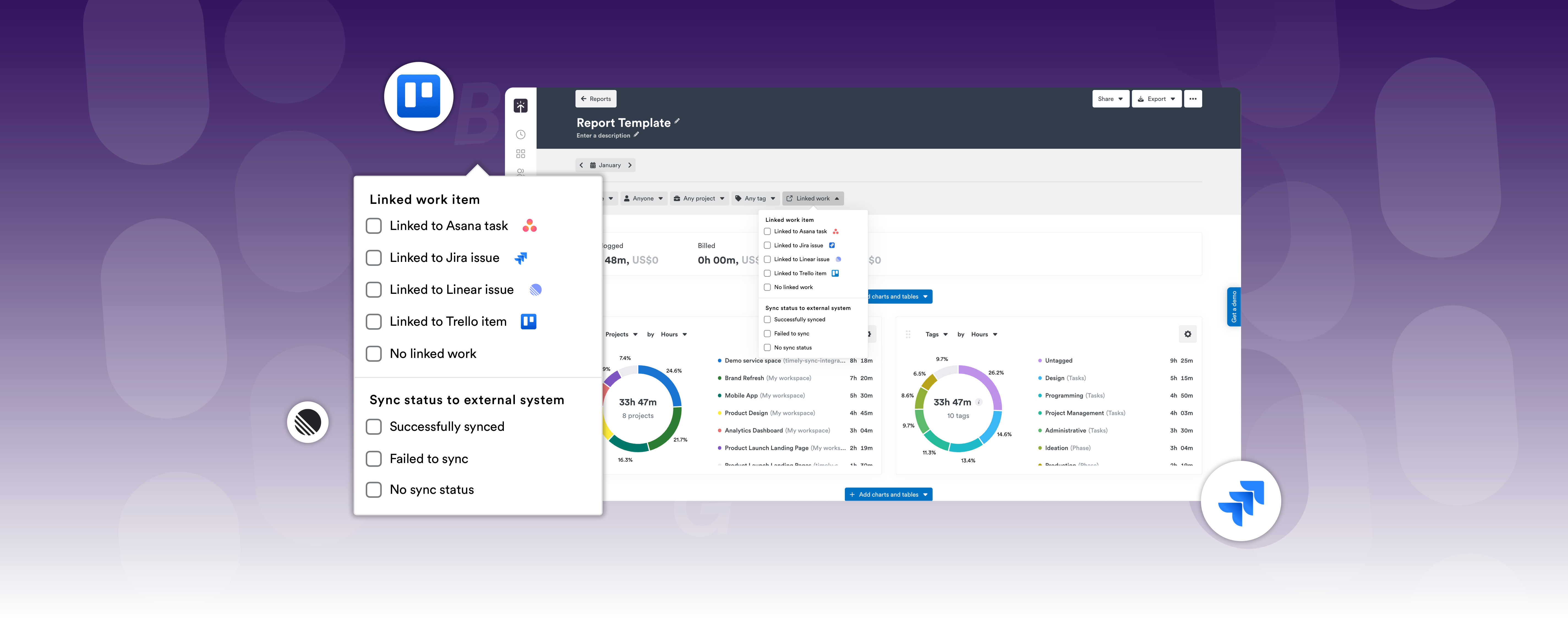The width and height of the screenshot is (1568, 619).
Task: Open the clock timesheet sidebar icon
Action: point(520,135)
